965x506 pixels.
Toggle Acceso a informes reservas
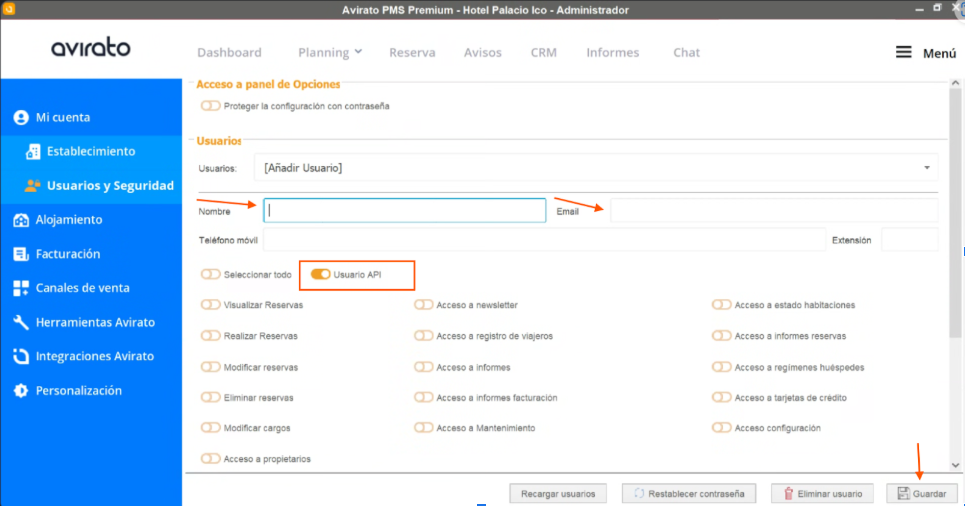[721, 336]
